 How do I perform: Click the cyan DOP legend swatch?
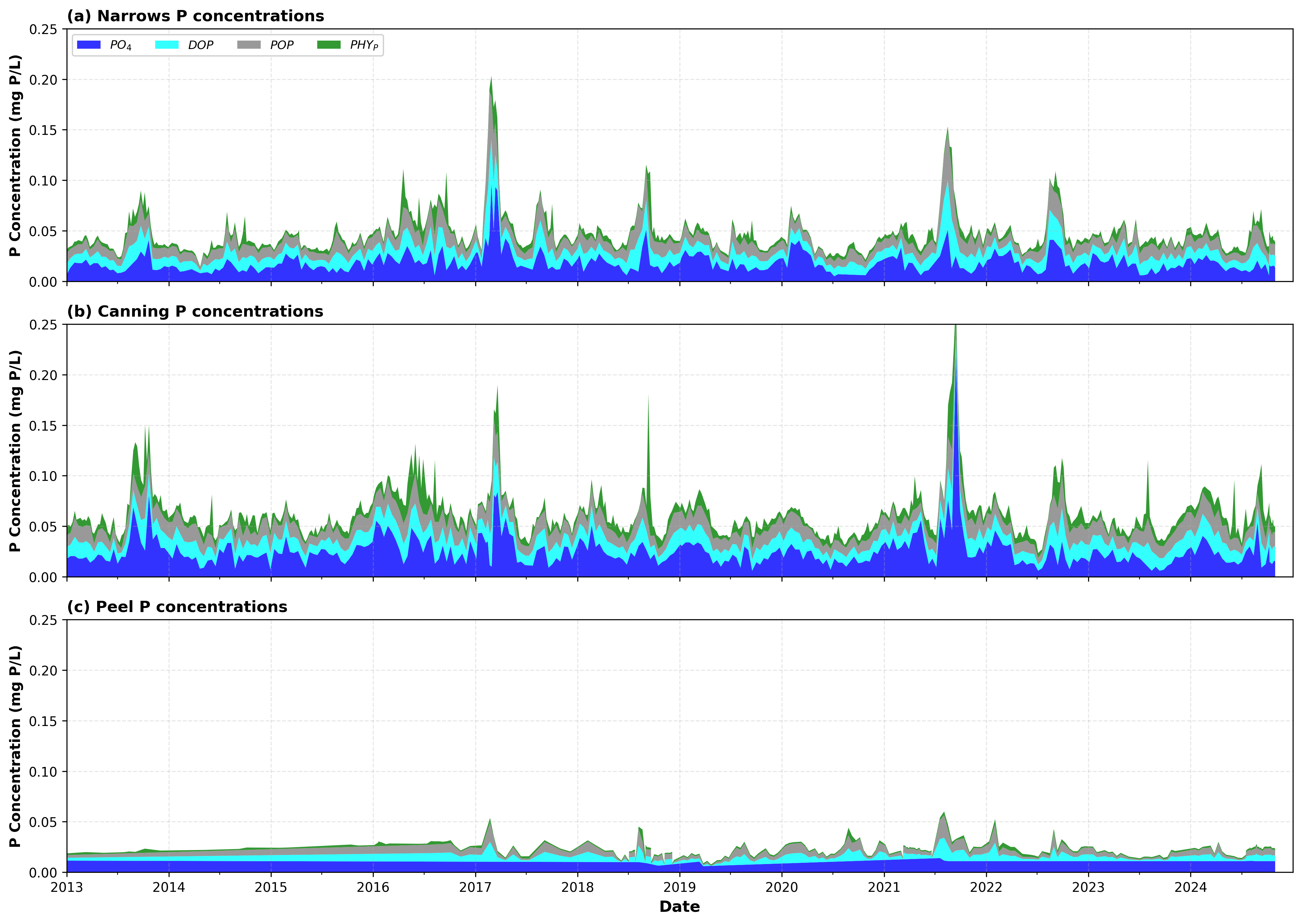click(167, 45)
